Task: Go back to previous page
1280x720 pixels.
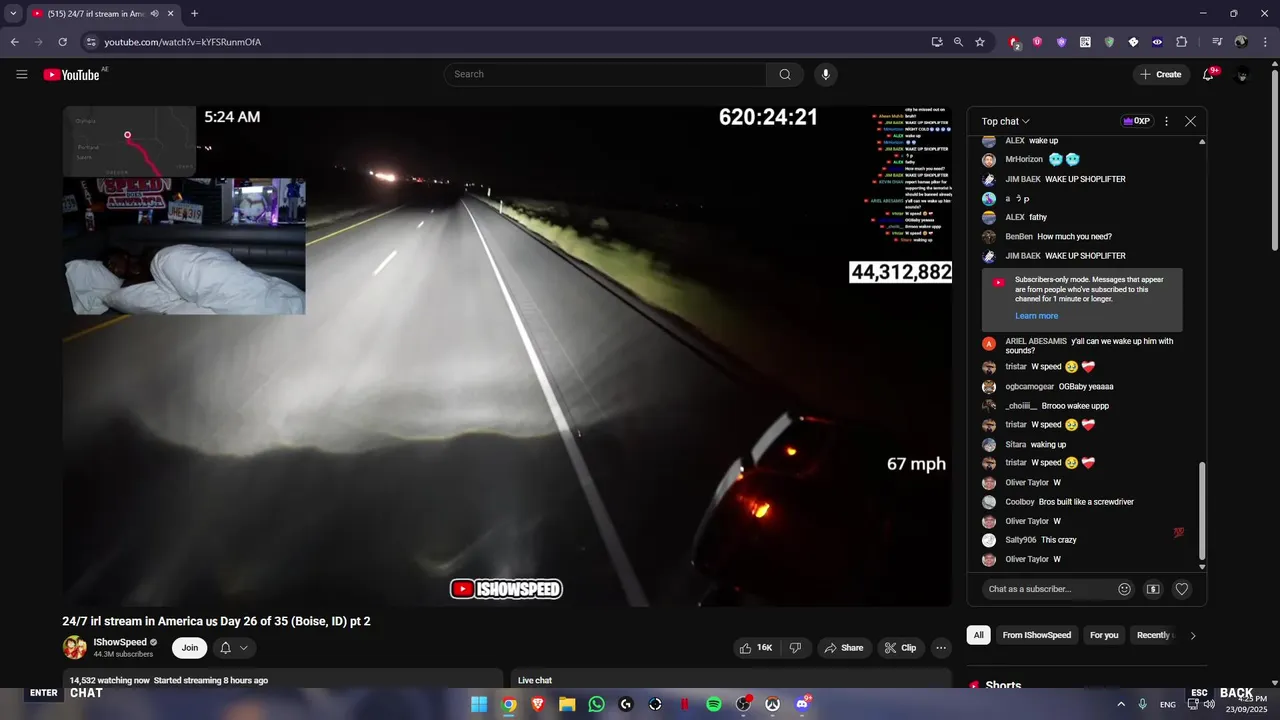Action: (14, 42)
